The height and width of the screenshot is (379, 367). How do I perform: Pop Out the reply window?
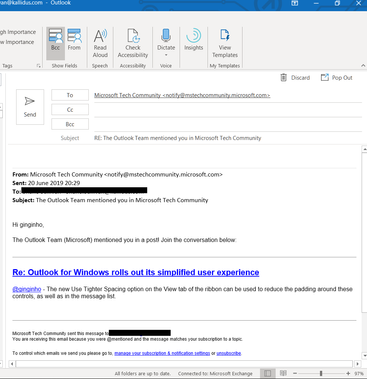tap(336, 78)
